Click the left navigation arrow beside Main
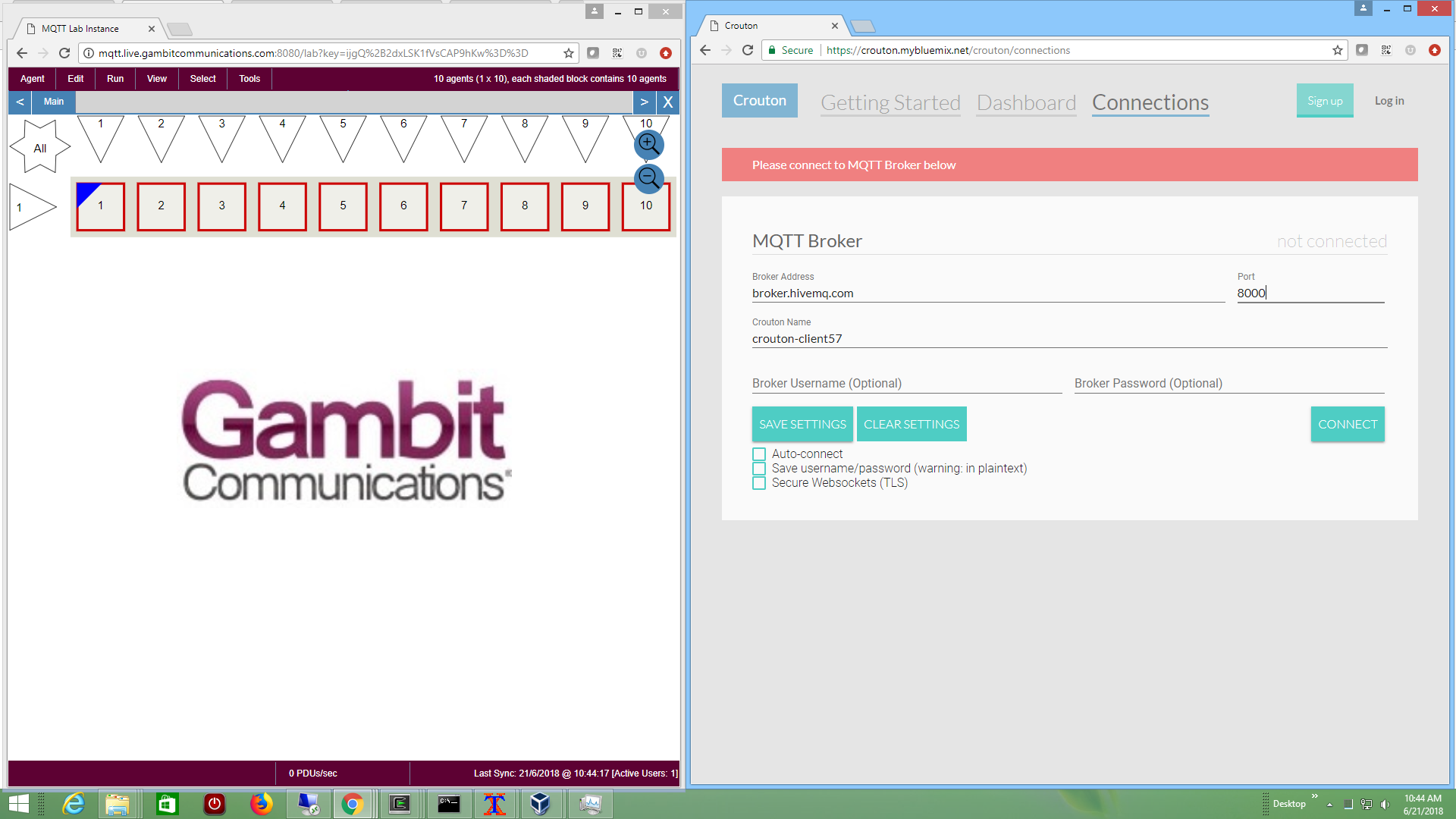Image resolution: width=1456 pixels, height=819 pixels. click(x=20, y=102)
